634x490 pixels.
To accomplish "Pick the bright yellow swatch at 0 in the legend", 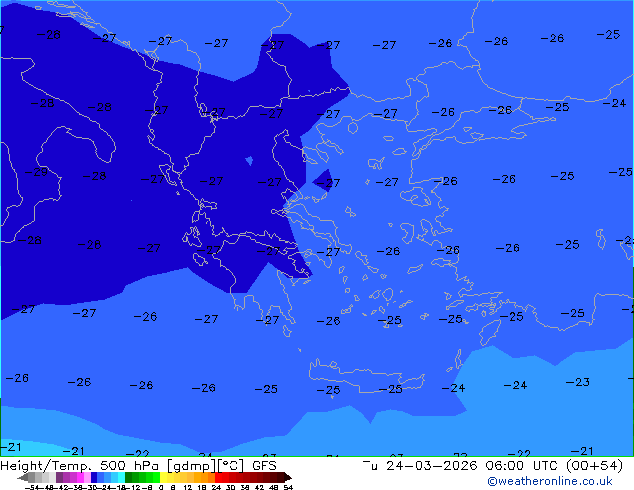I will tap(163, 477).
